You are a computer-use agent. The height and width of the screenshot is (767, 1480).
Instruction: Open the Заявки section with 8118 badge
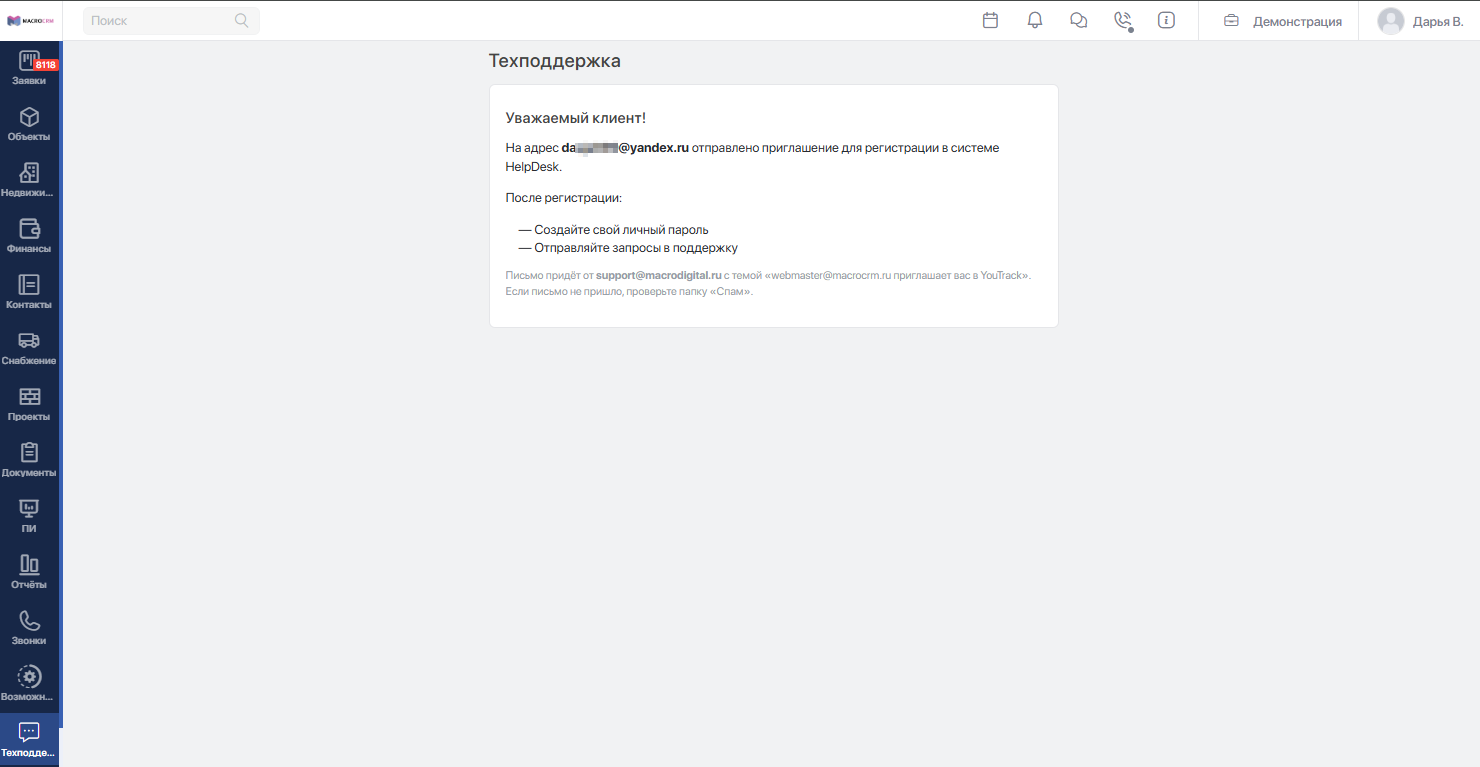tap(29, 69)
